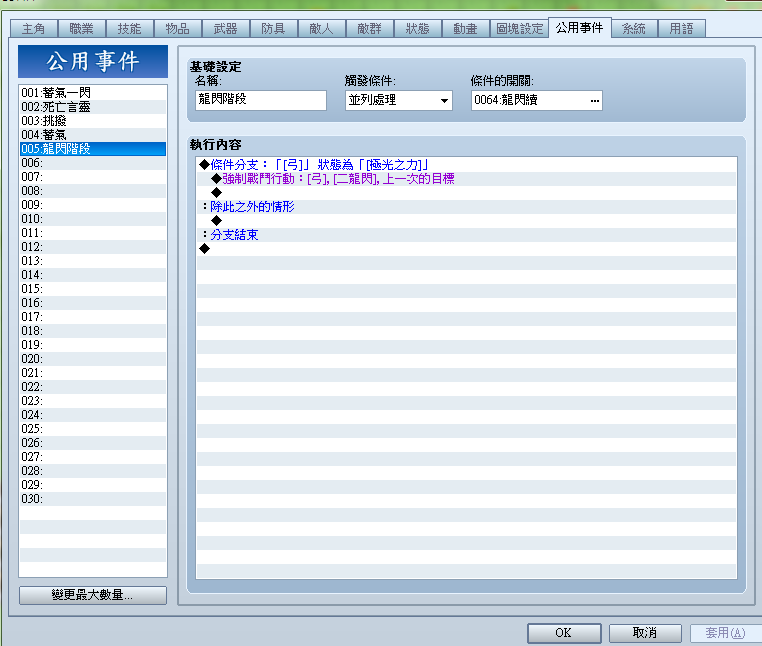
Task: Select empty event slot 010
Action: point(93,219)
